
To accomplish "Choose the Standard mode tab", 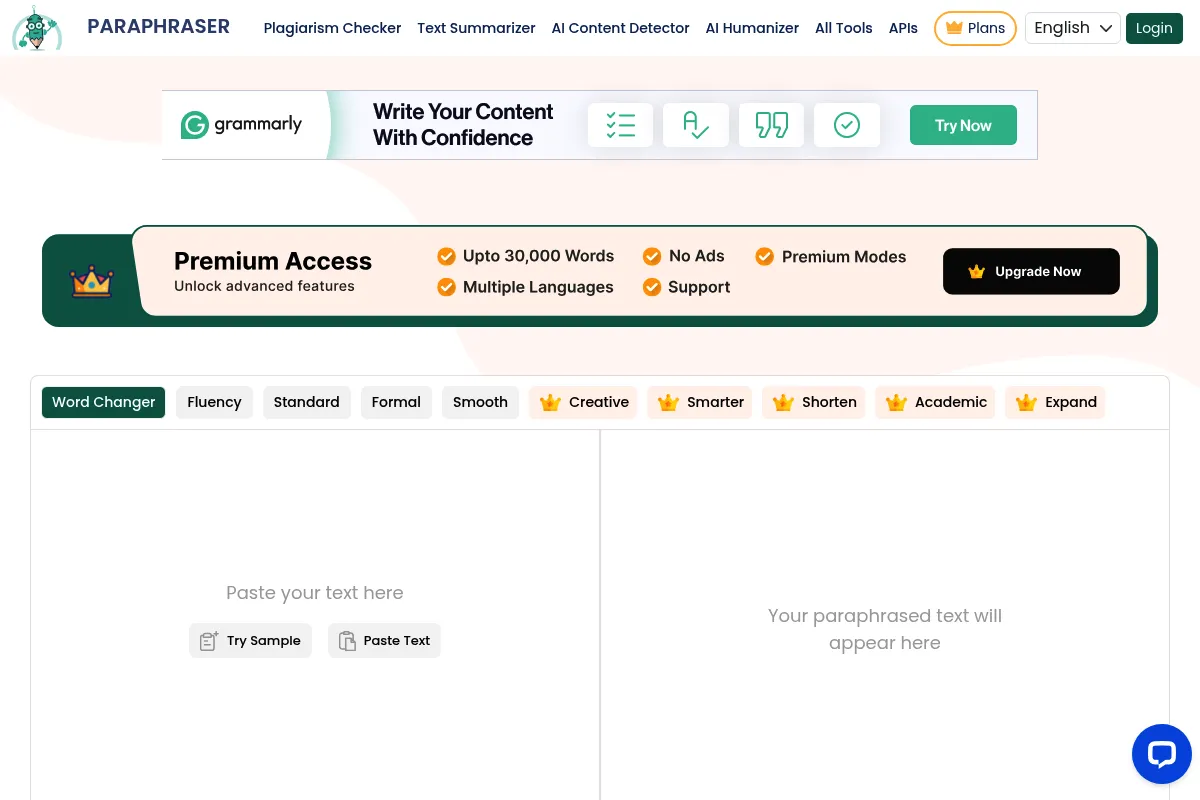I will pos(306,402).
